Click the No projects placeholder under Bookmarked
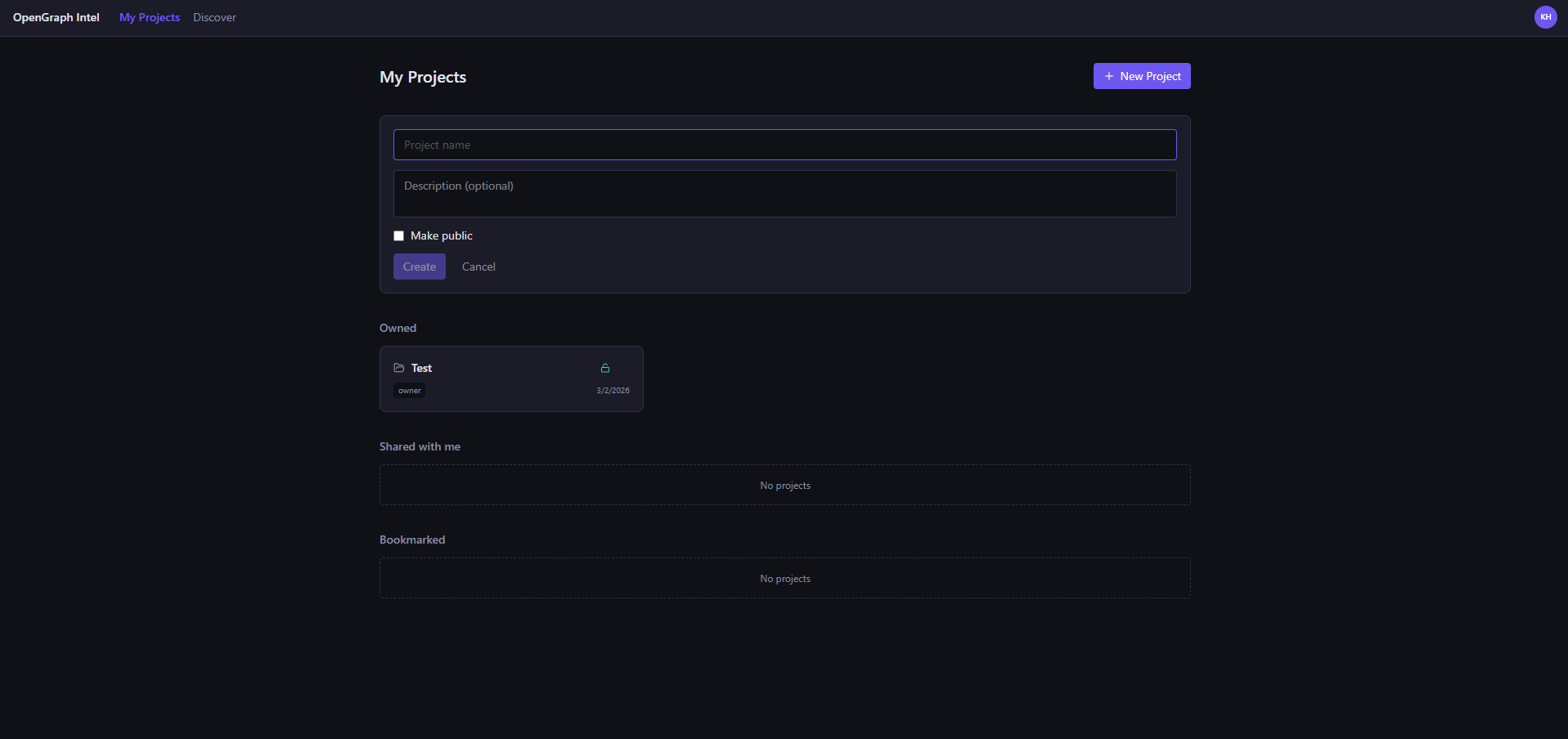 tap(784, 578)
